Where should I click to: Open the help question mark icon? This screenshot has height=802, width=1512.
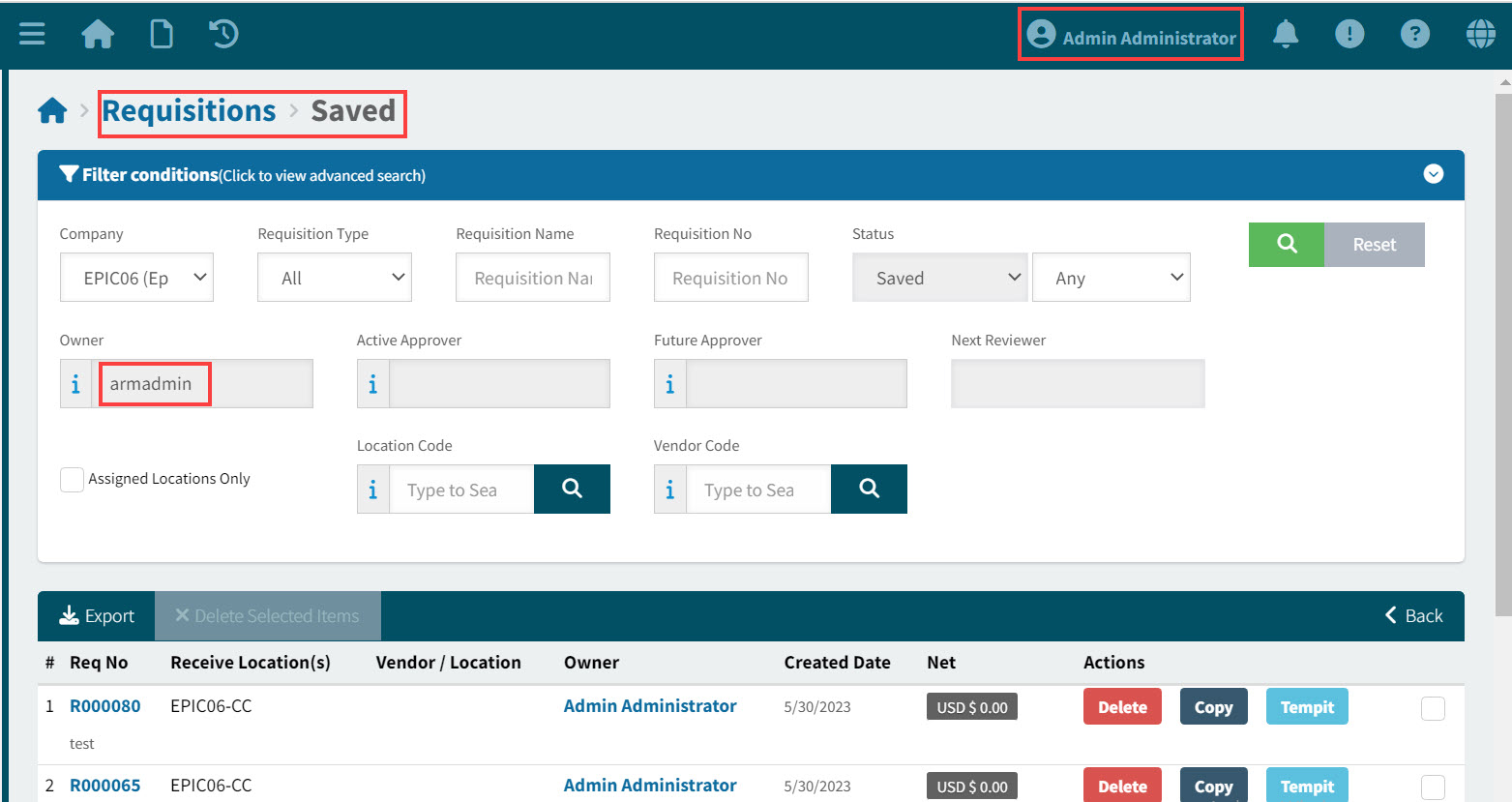pos(1414,35)
